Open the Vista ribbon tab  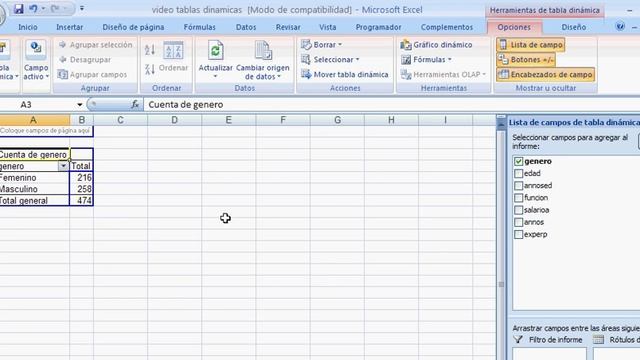coord(327,27)
